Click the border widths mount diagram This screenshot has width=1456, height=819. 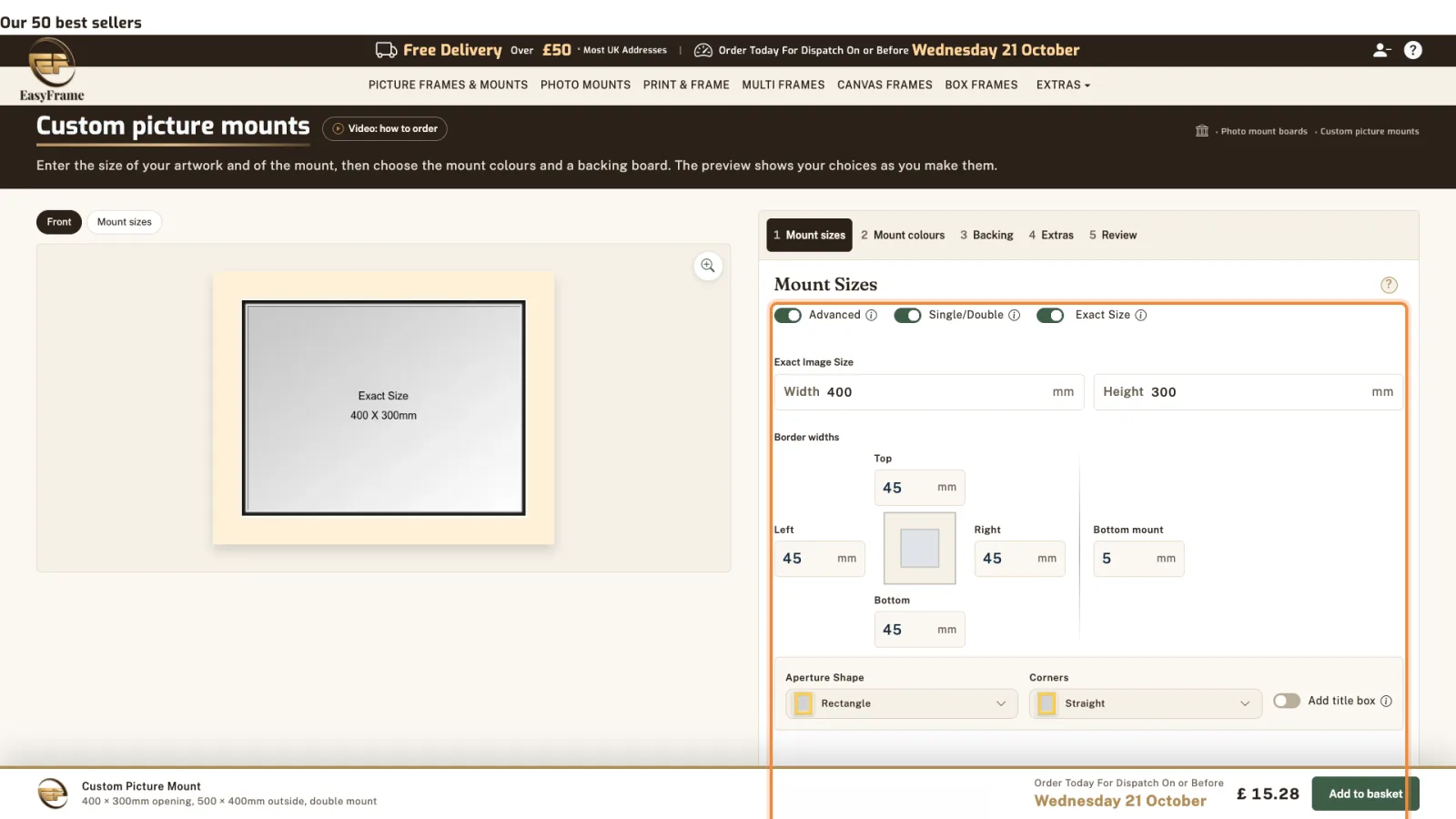(919, 548)
